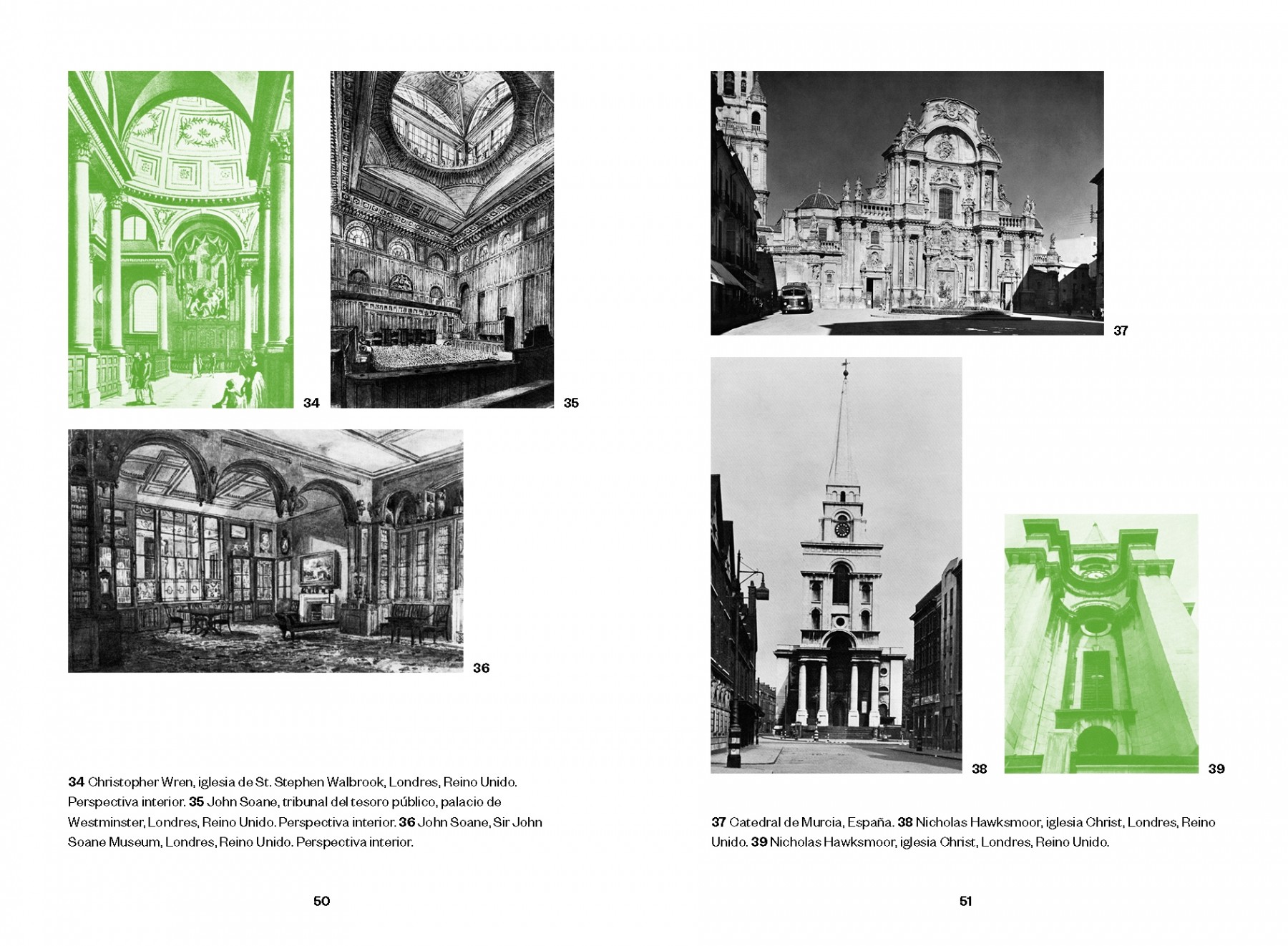Click caption text 'Sir John Soane Museum'
Screen dimensions: 1288x946
(x=305, y=832)
